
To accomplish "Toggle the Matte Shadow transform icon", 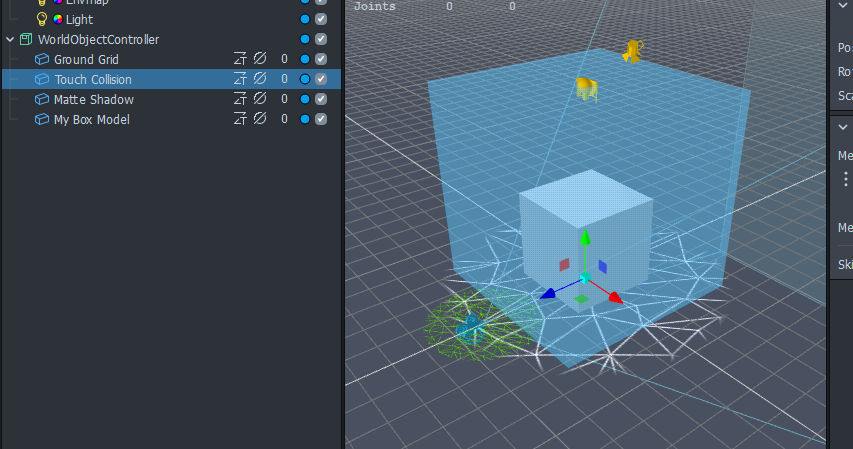I will click(x=240, y=99).
